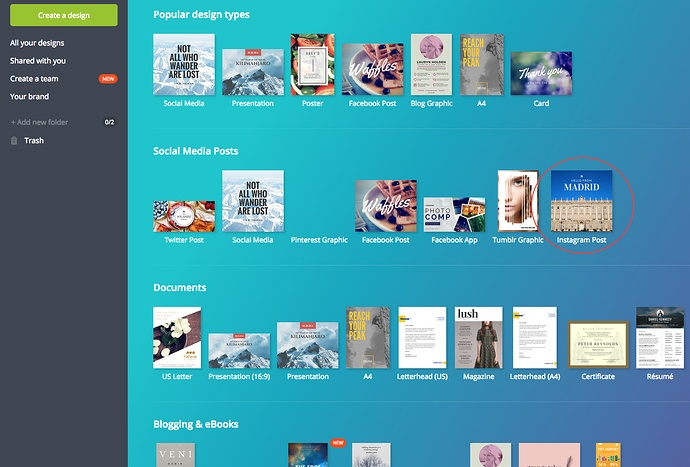Open Shared with you section
Screen dimensions: 690x467
tap(39, 61)
